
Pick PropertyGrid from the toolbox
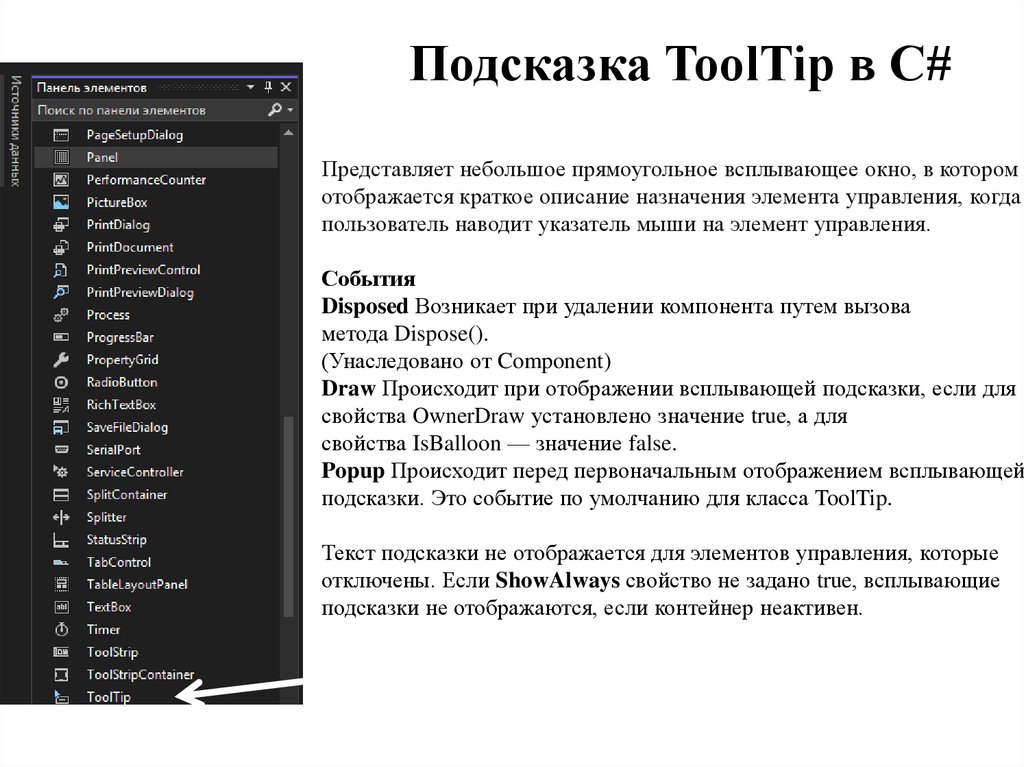click(122, 360)
